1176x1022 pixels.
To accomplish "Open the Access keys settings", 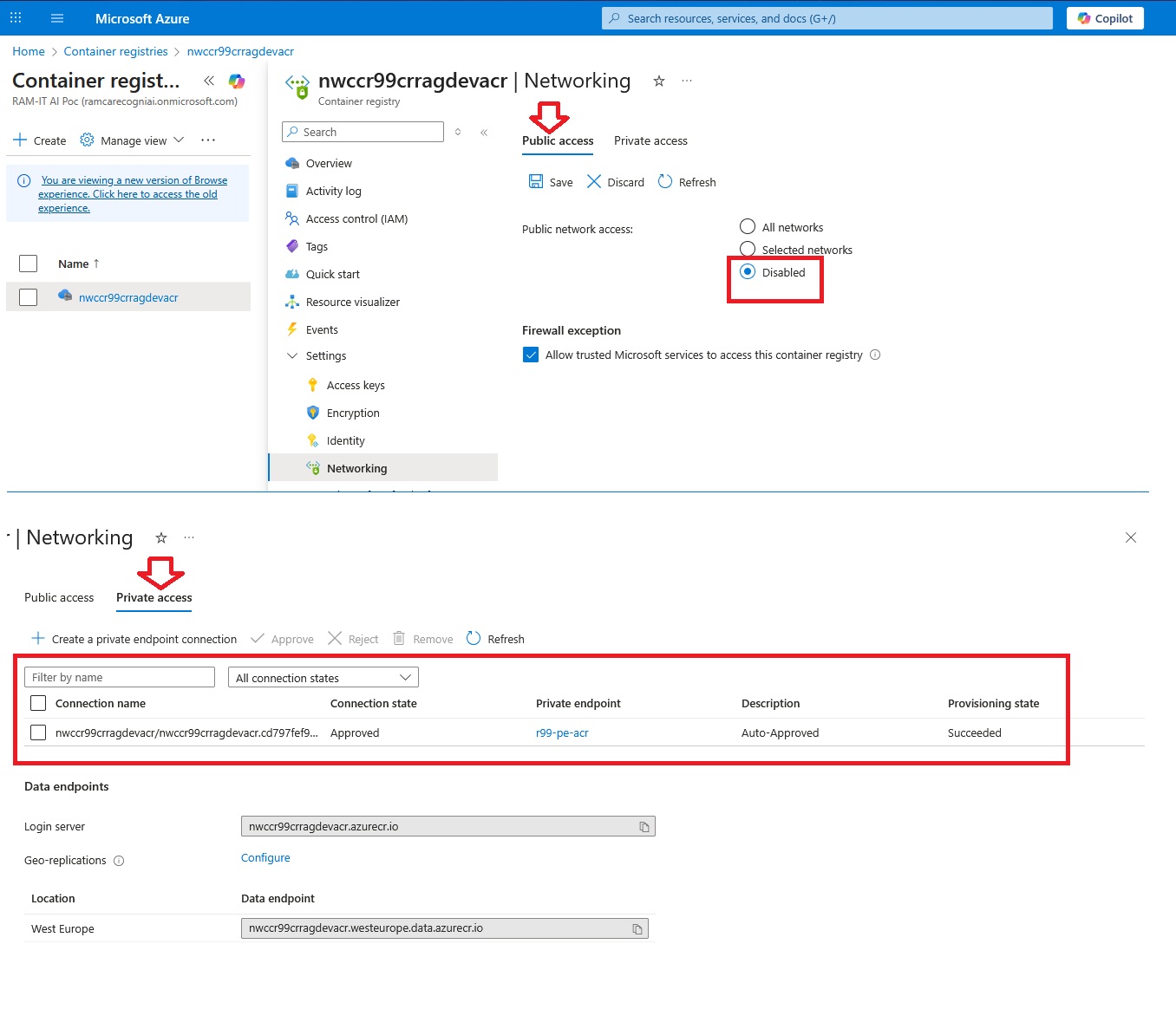I will click(356, 385).
